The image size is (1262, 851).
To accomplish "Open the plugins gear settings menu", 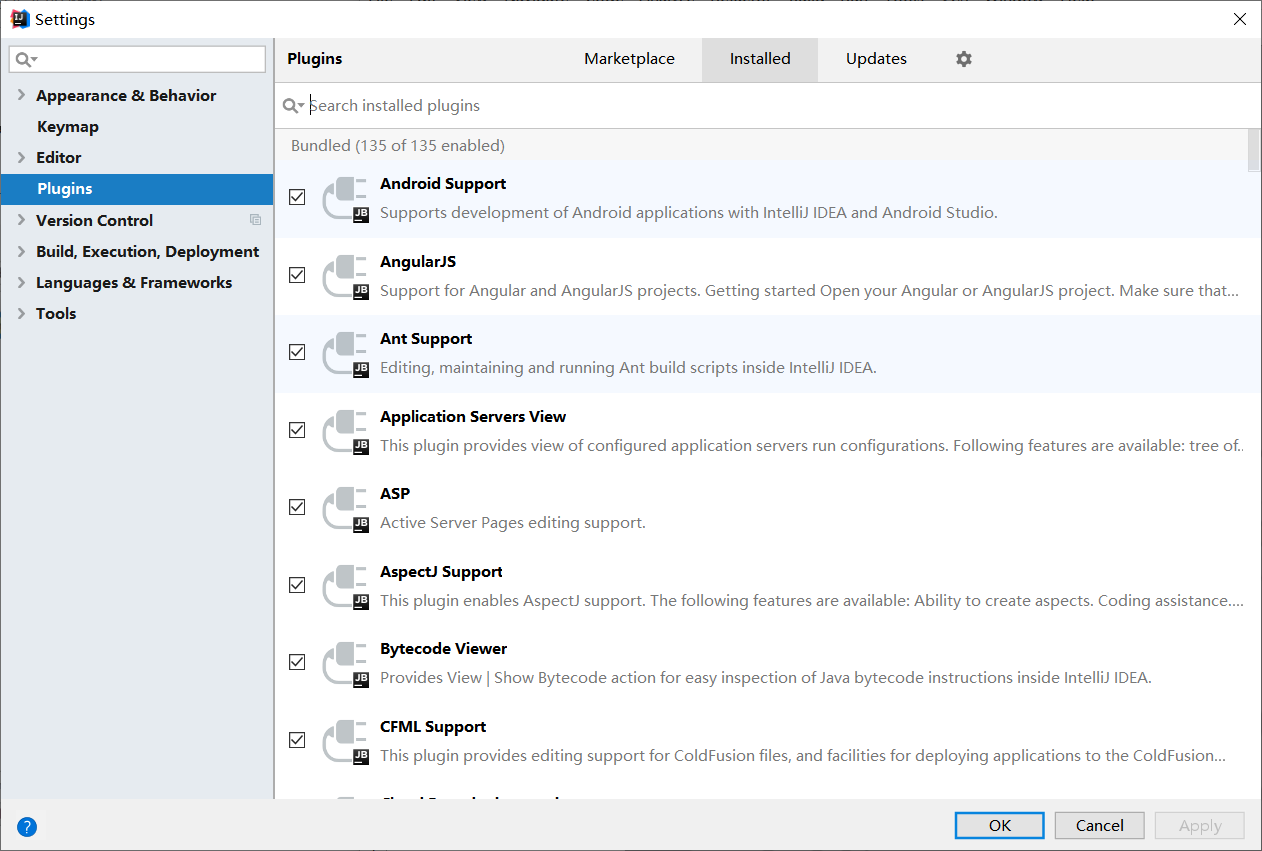I will [964, 59].
